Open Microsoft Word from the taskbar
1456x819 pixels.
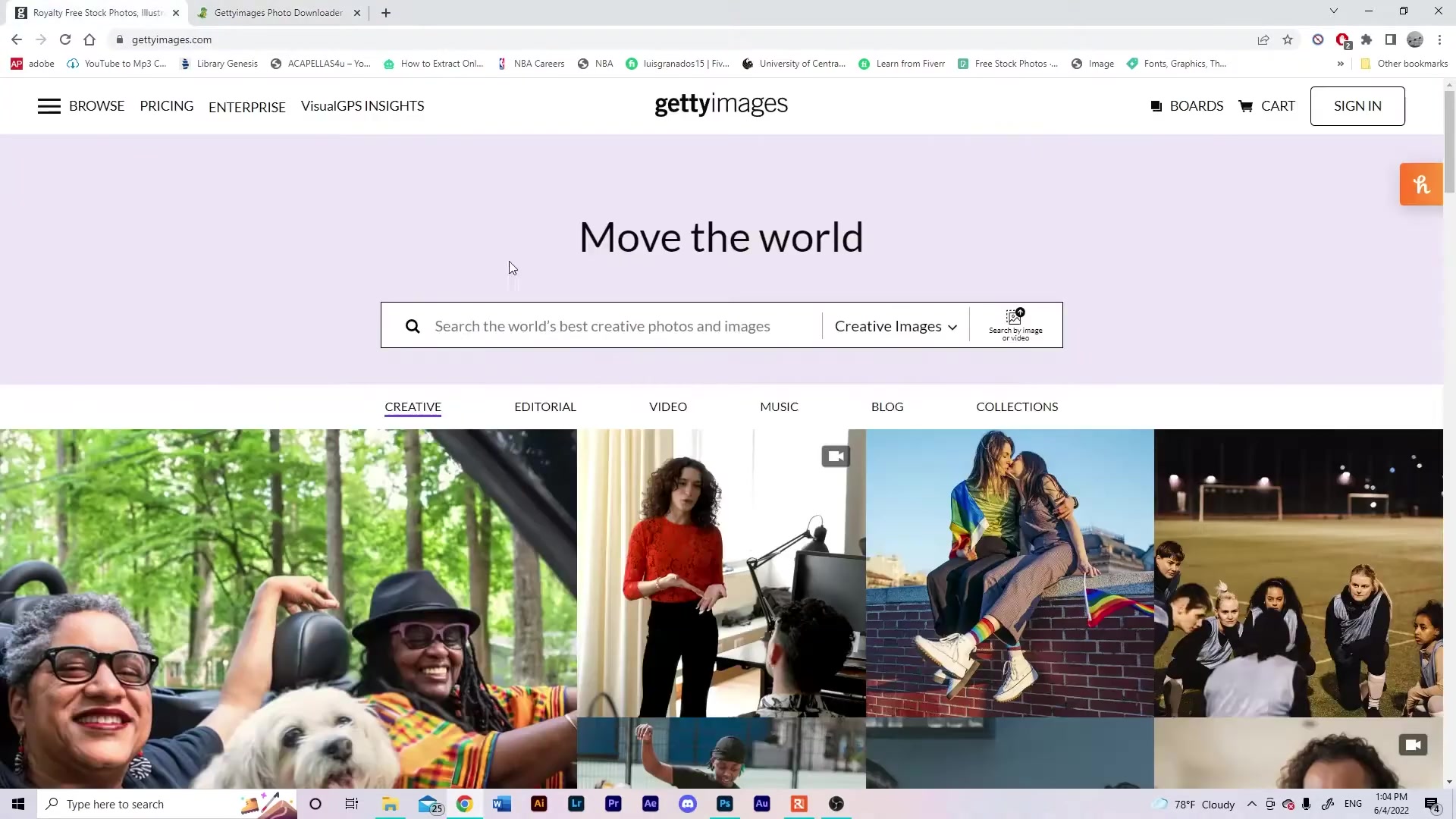501,804
